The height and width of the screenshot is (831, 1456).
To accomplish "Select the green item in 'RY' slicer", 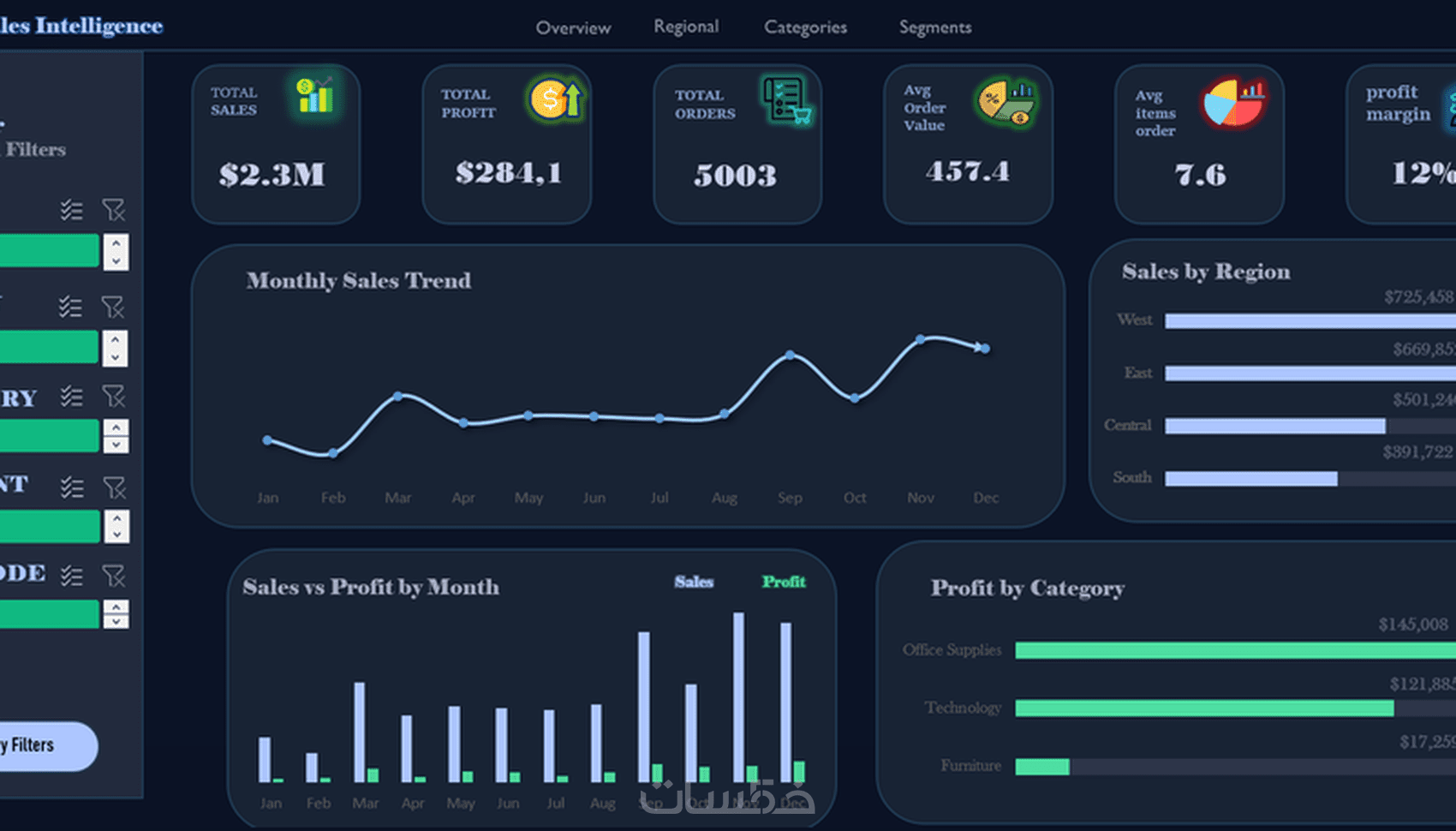I will [49, 435].
